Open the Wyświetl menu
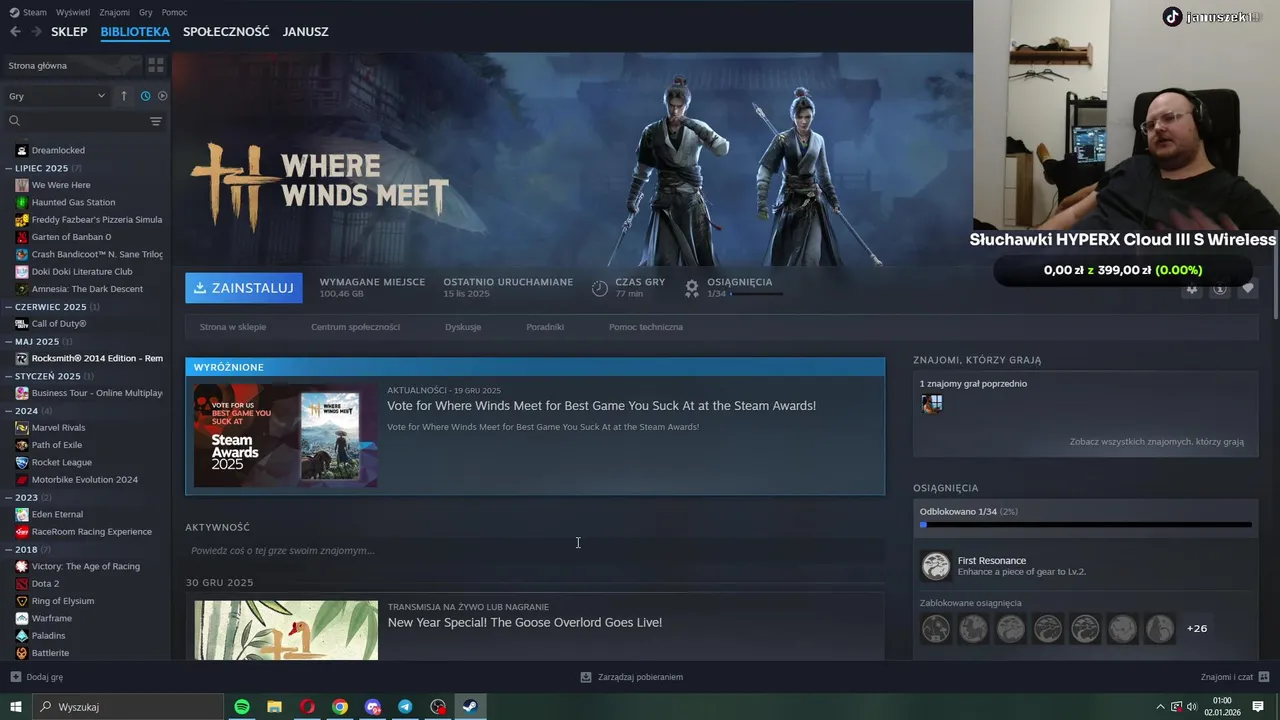1280x720 pixels. pos(73,12)
